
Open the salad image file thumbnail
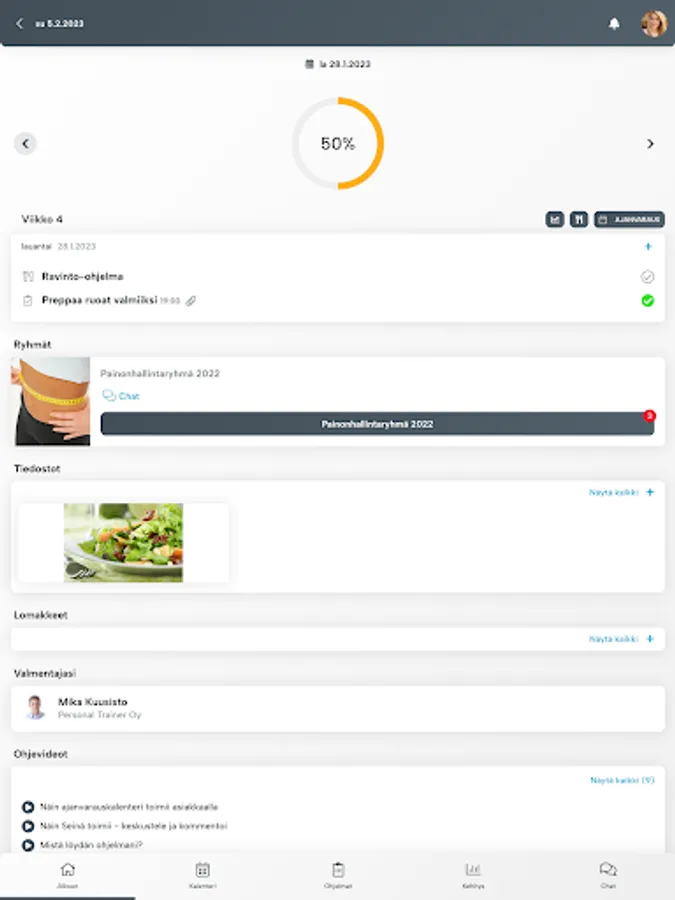(x=123, y=543)
